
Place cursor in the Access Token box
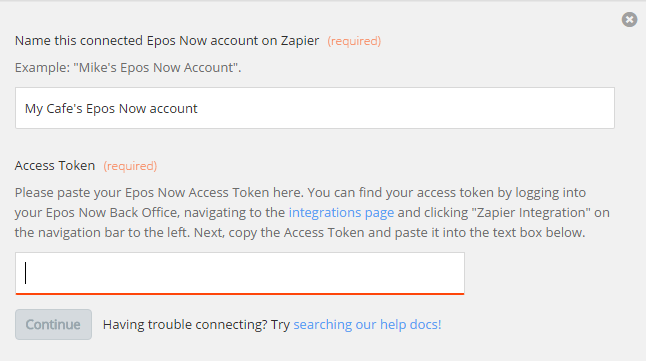coord(240,274)
